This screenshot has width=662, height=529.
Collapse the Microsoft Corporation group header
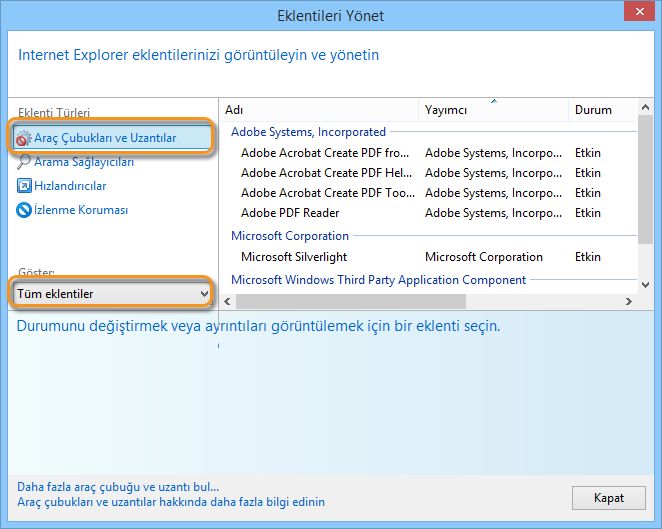[x=290, y=236]
